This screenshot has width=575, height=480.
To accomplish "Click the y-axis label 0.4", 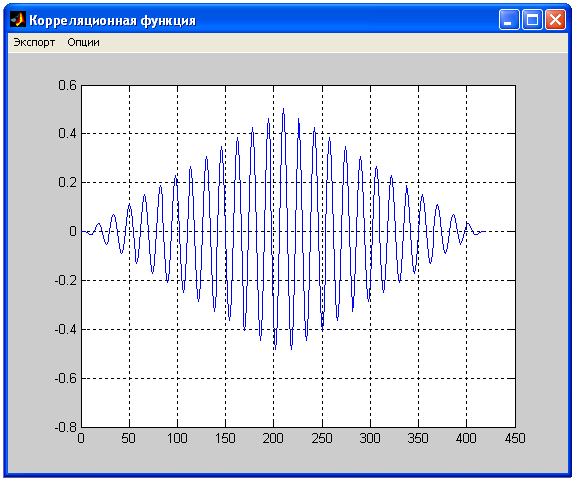I will 67,133.
